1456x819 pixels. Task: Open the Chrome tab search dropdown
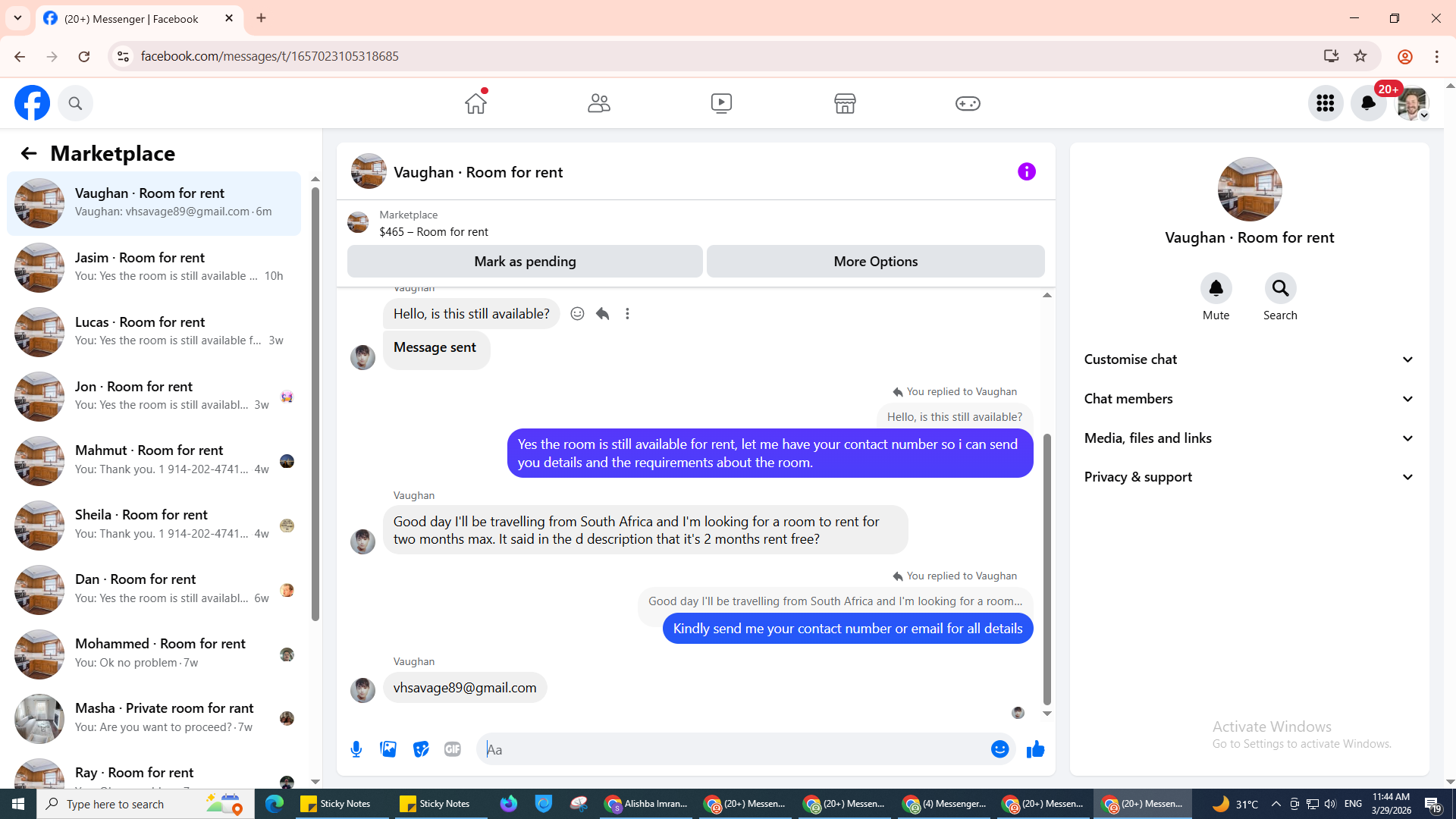(17, 18)
